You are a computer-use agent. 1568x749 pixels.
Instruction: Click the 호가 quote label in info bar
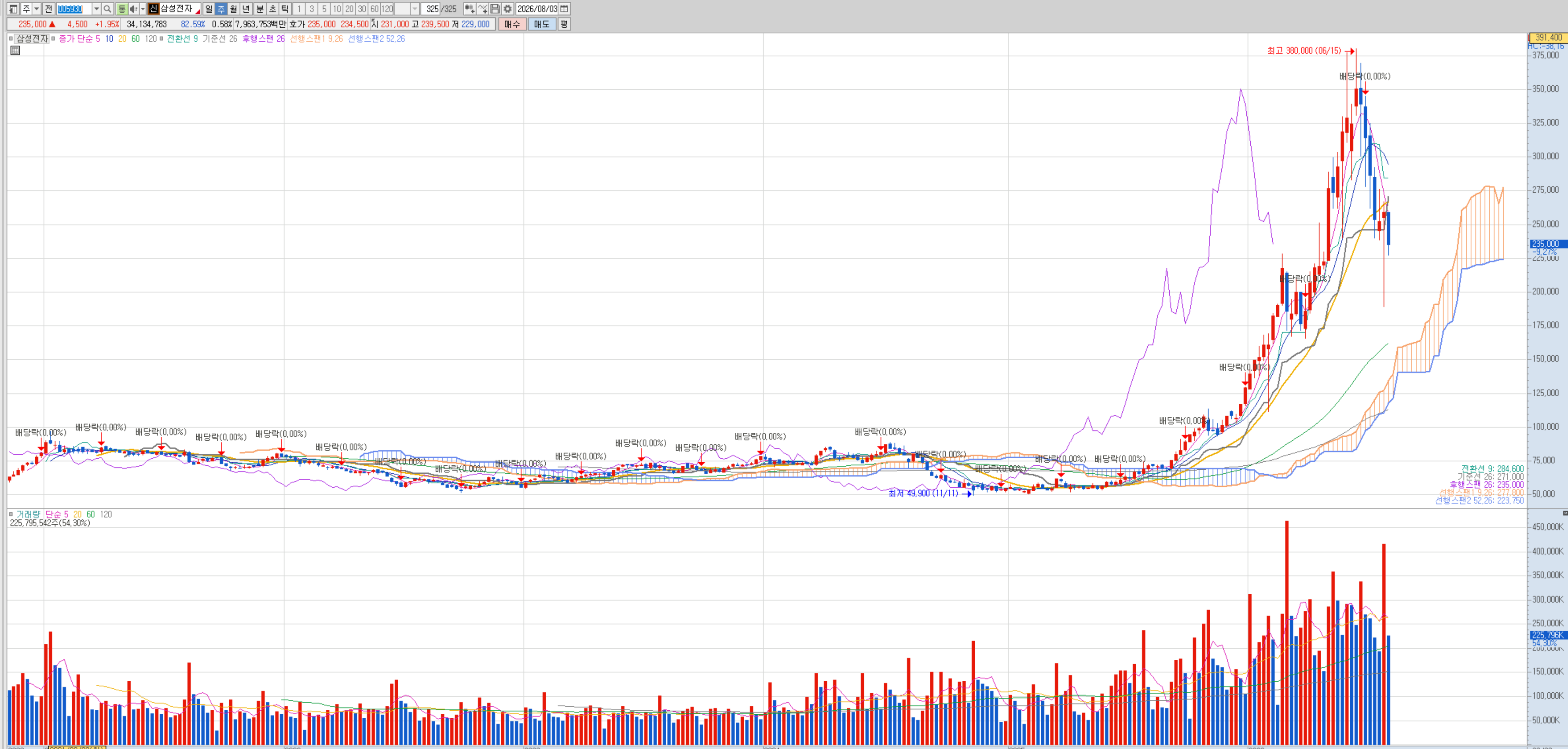pos(297,24)
